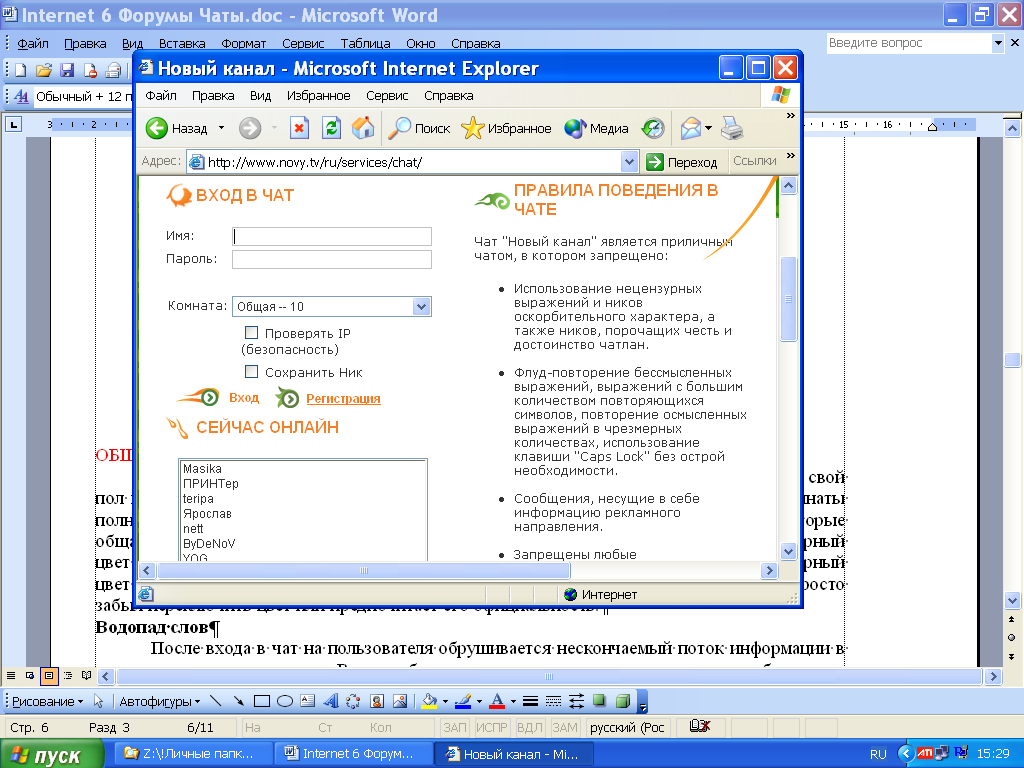Open the Fill Color dropdown arrow
Image resolution: width=1024 pixels, height=768 pixels.
445,701
